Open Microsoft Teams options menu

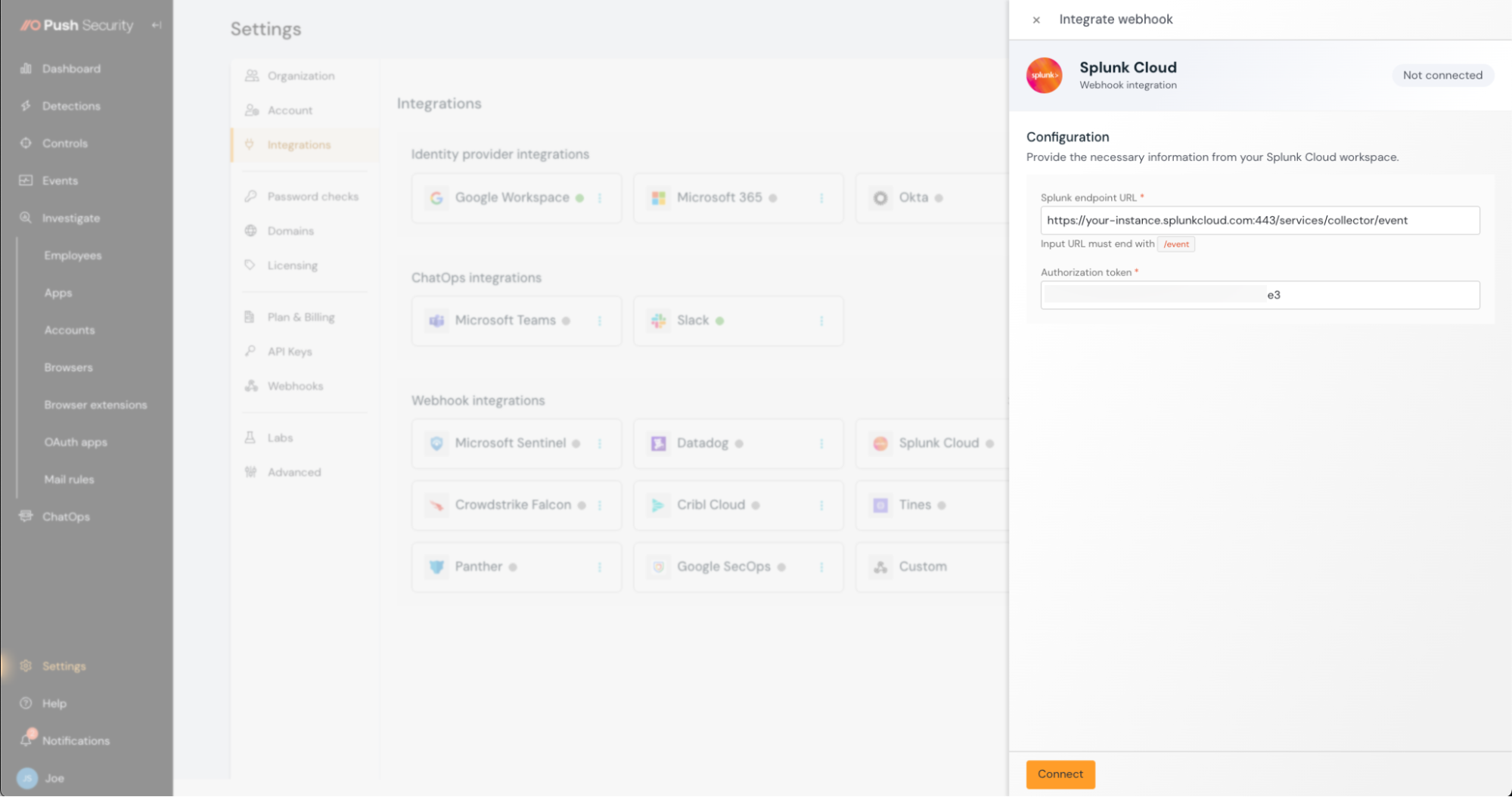(x=600, y=321)
